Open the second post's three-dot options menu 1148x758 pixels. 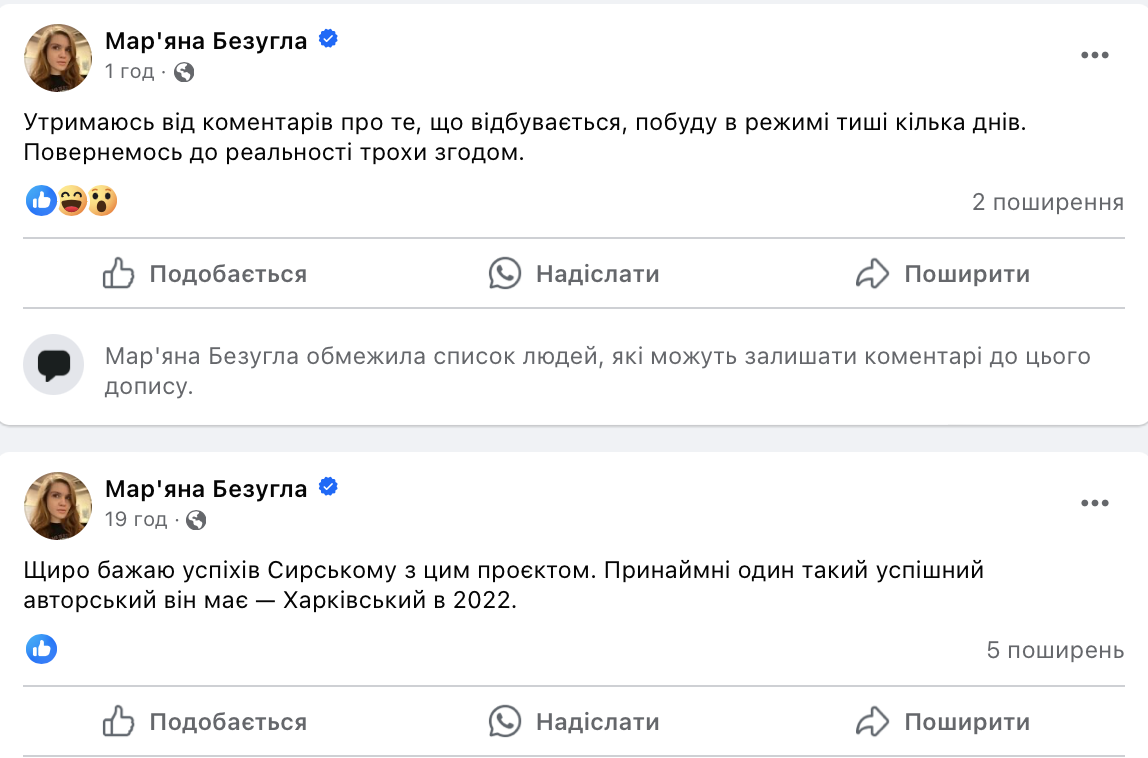tap(1095, 503)
